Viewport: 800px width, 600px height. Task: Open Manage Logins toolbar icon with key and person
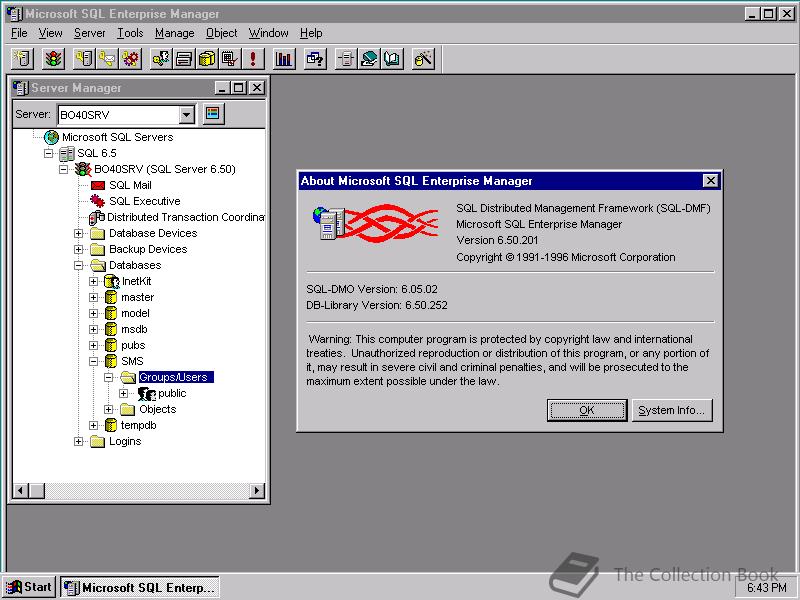click(161, 59)
